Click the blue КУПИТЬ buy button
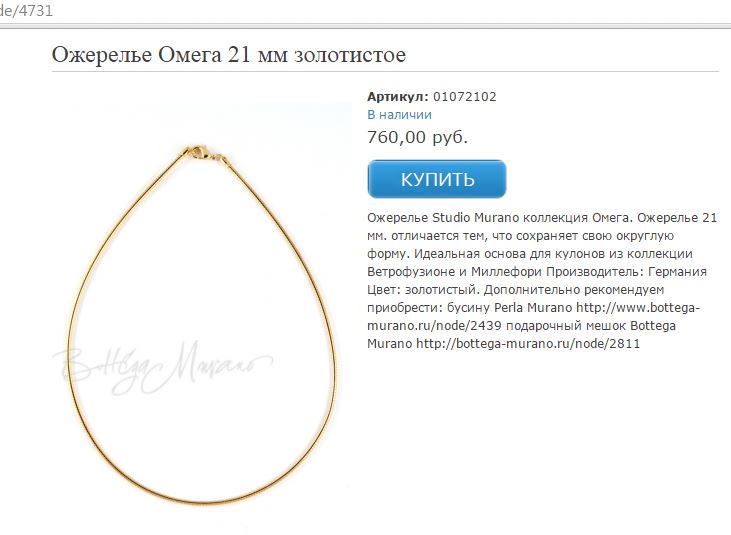This screenshot has height=535, width=731. click(x=436, y=179)
